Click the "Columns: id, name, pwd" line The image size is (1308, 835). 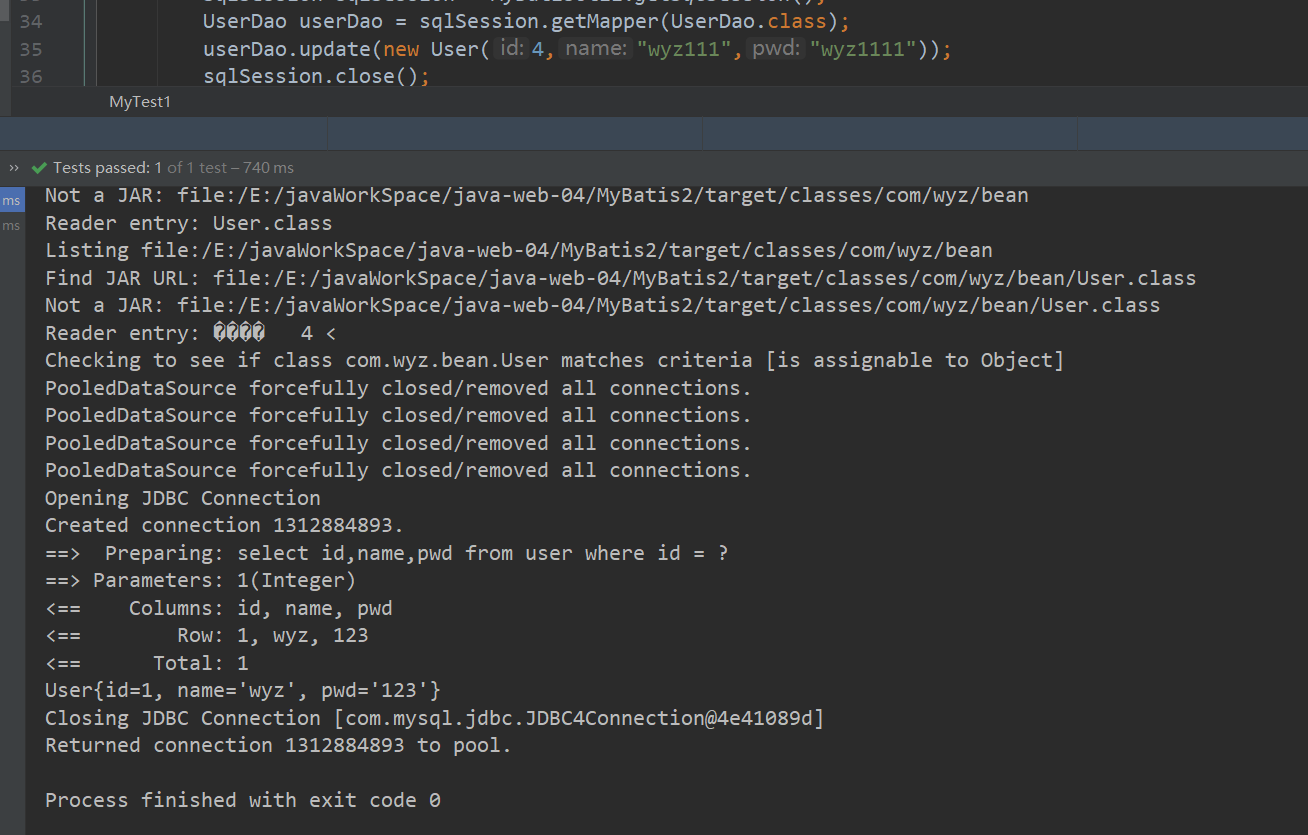point(219,608)
